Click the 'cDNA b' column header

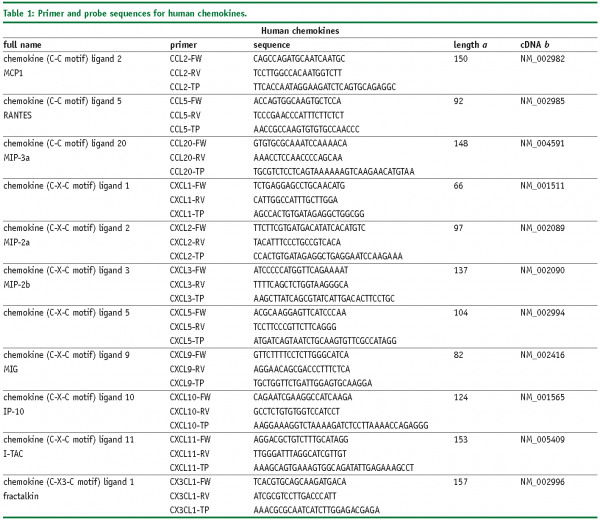point(537,45)
